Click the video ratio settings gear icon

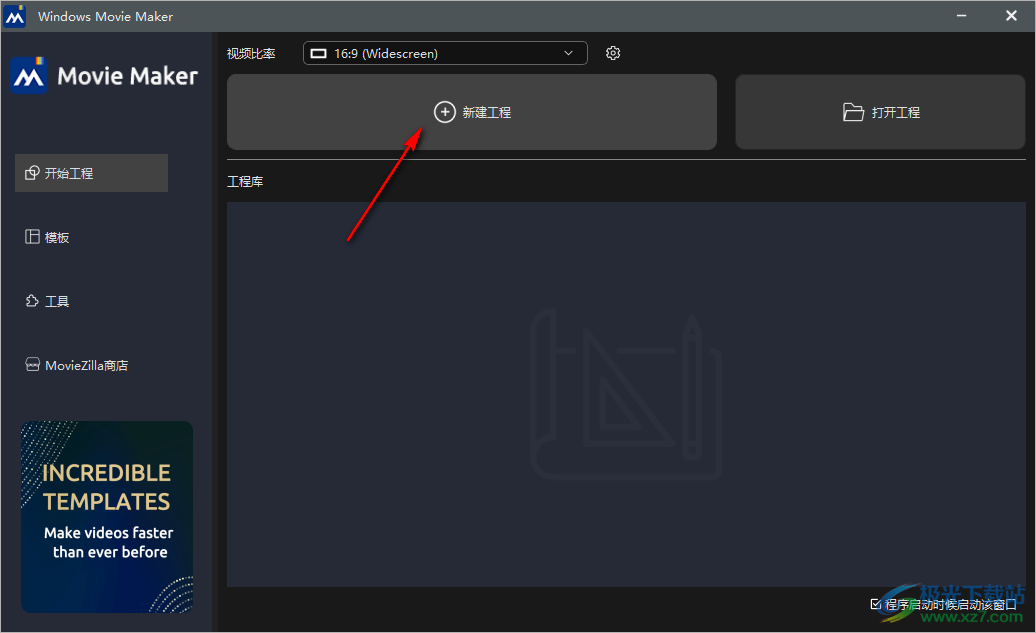point(612,53)
